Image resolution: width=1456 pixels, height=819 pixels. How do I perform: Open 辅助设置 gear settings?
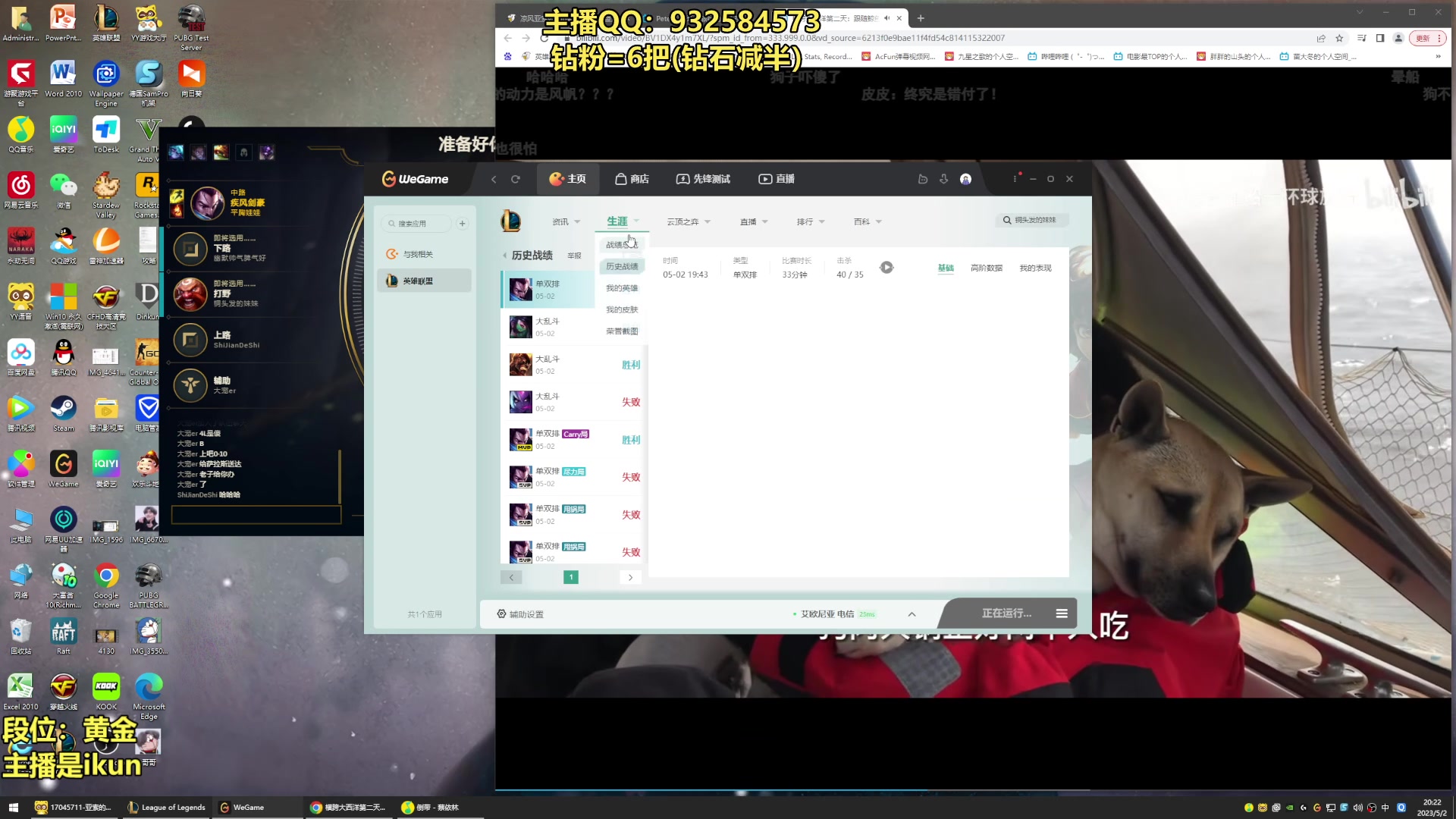[x=520, y=614]
